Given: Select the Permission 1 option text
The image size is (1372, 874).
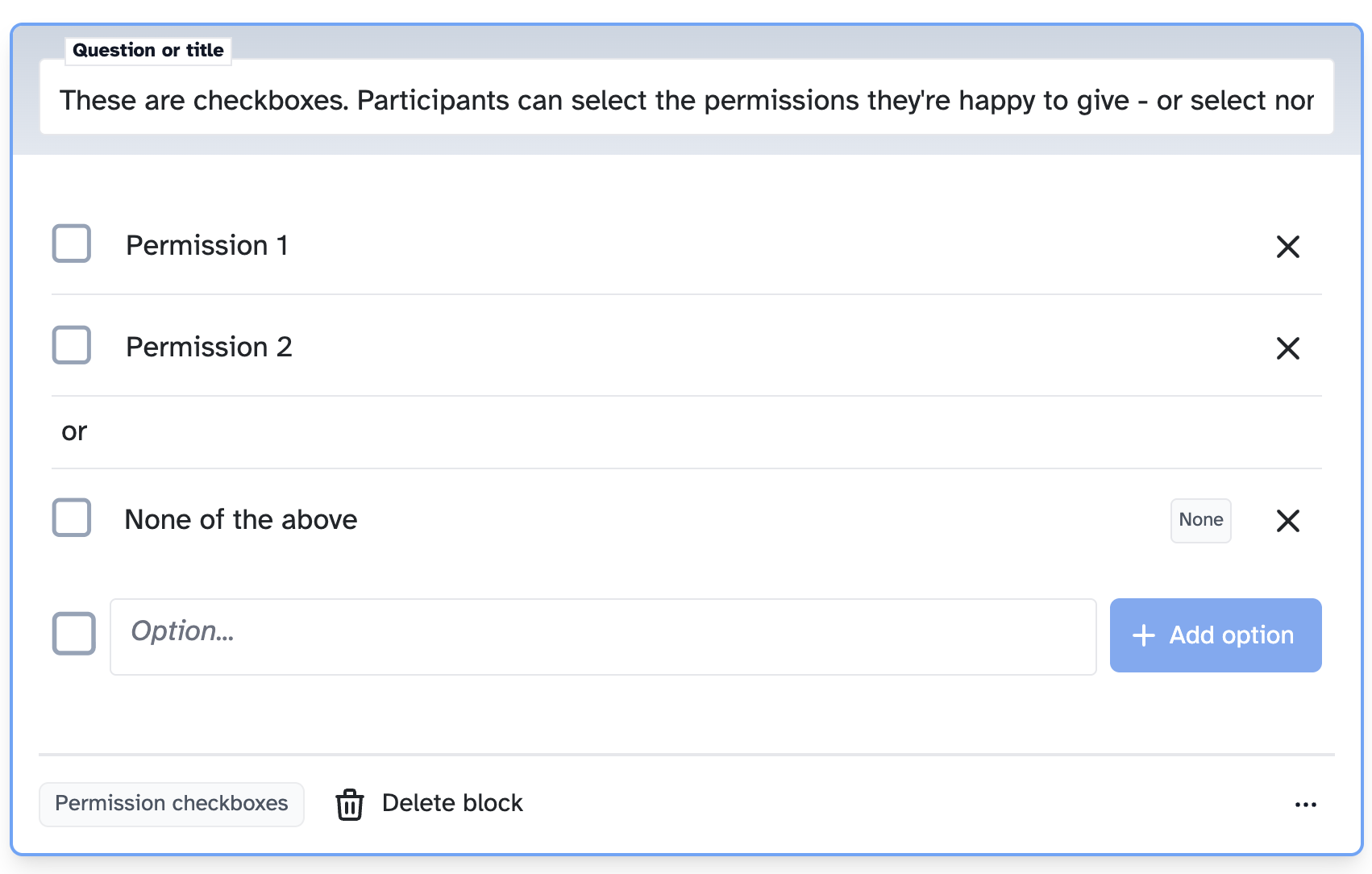Looking at the screenshot, I should [x=207, y=245].
